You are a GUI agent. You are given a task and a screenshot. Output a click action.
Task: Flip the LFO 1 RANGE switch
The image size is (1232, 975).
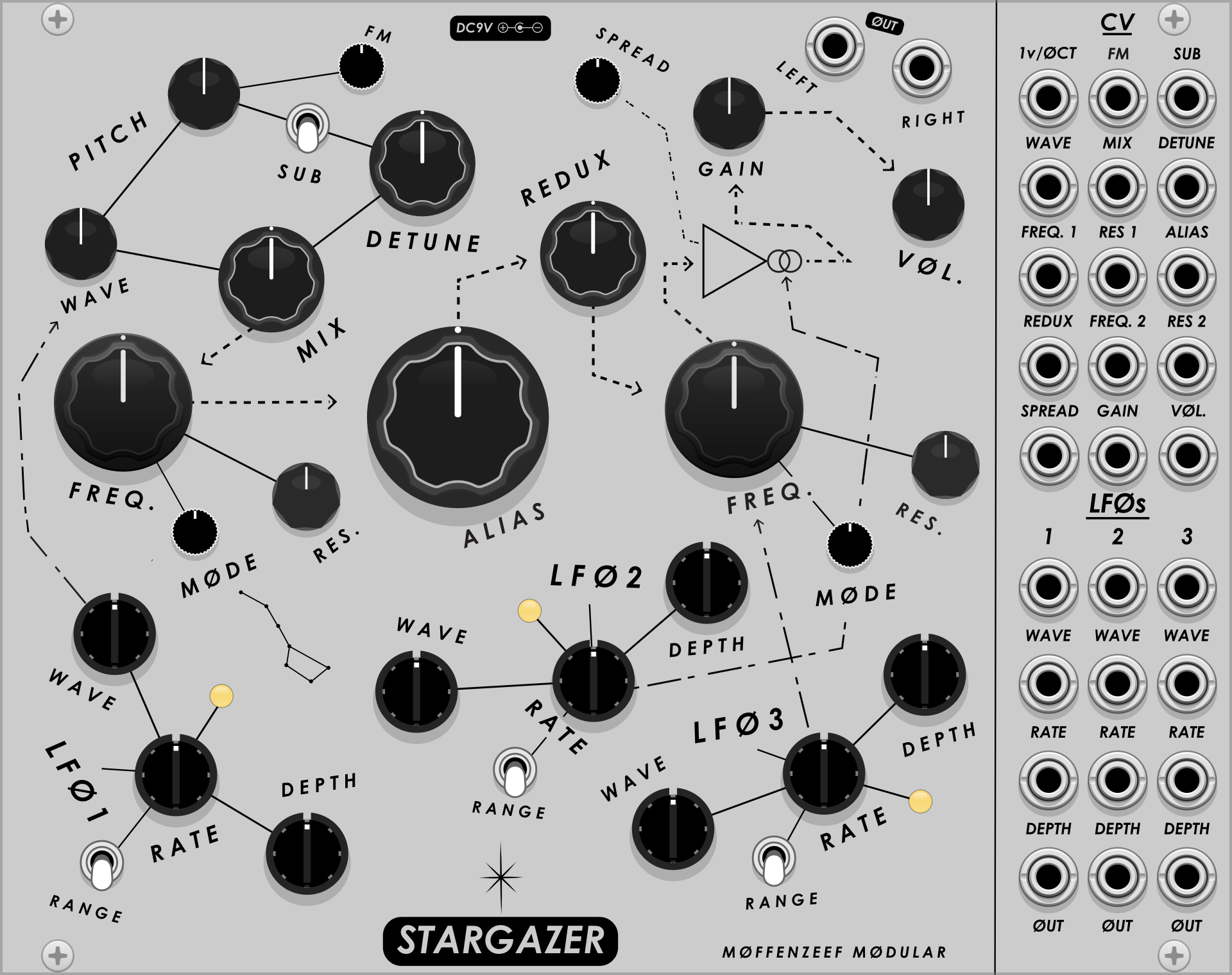(102, 865)
